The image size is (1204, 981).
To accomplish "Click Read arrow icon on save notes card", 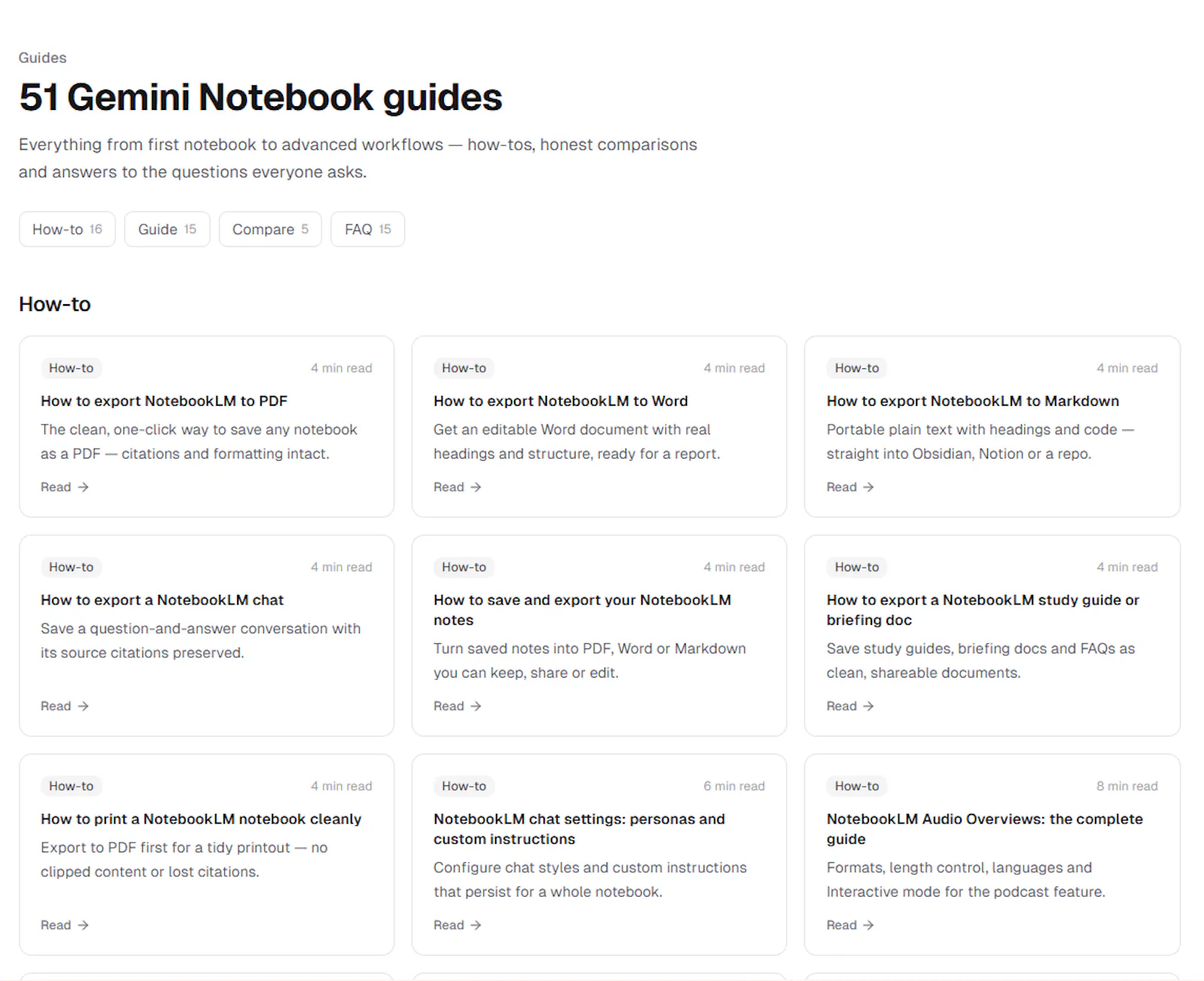I will tap(476, 706).
